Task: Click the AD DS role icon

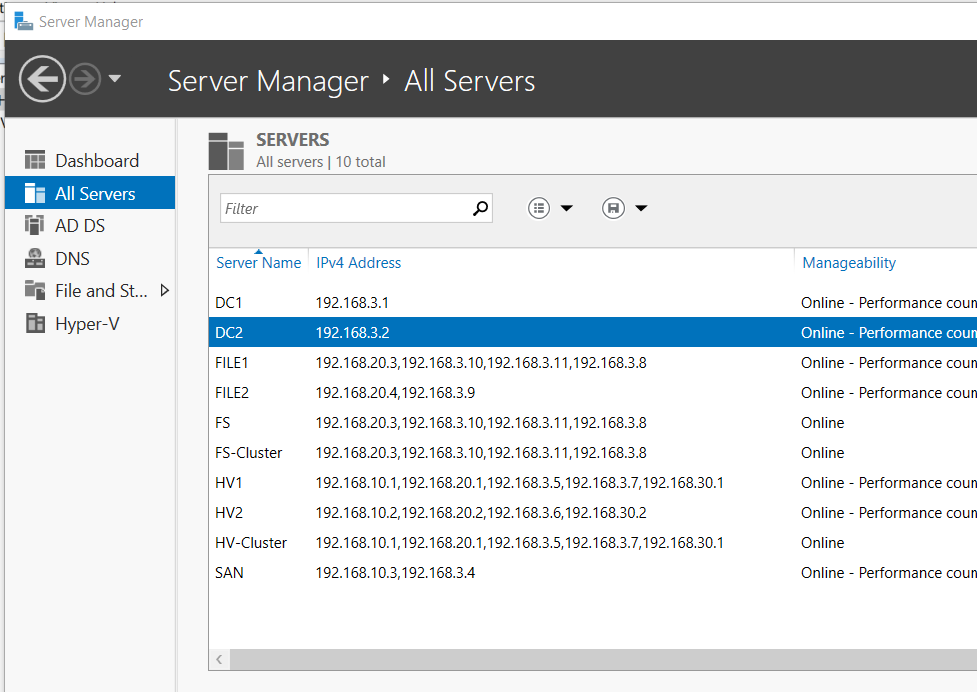Action: (x=35, y=225)
